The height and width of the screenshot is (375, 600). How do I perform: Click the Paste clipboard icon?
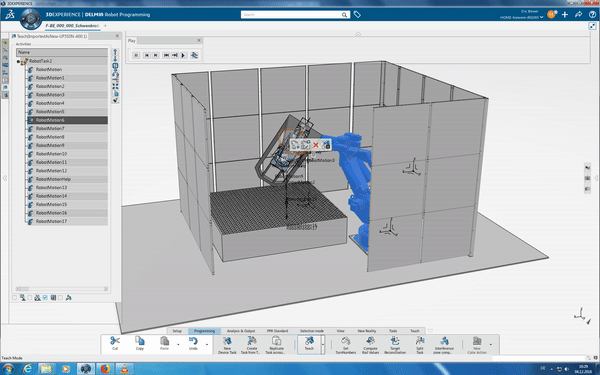[x=165, y=341]
